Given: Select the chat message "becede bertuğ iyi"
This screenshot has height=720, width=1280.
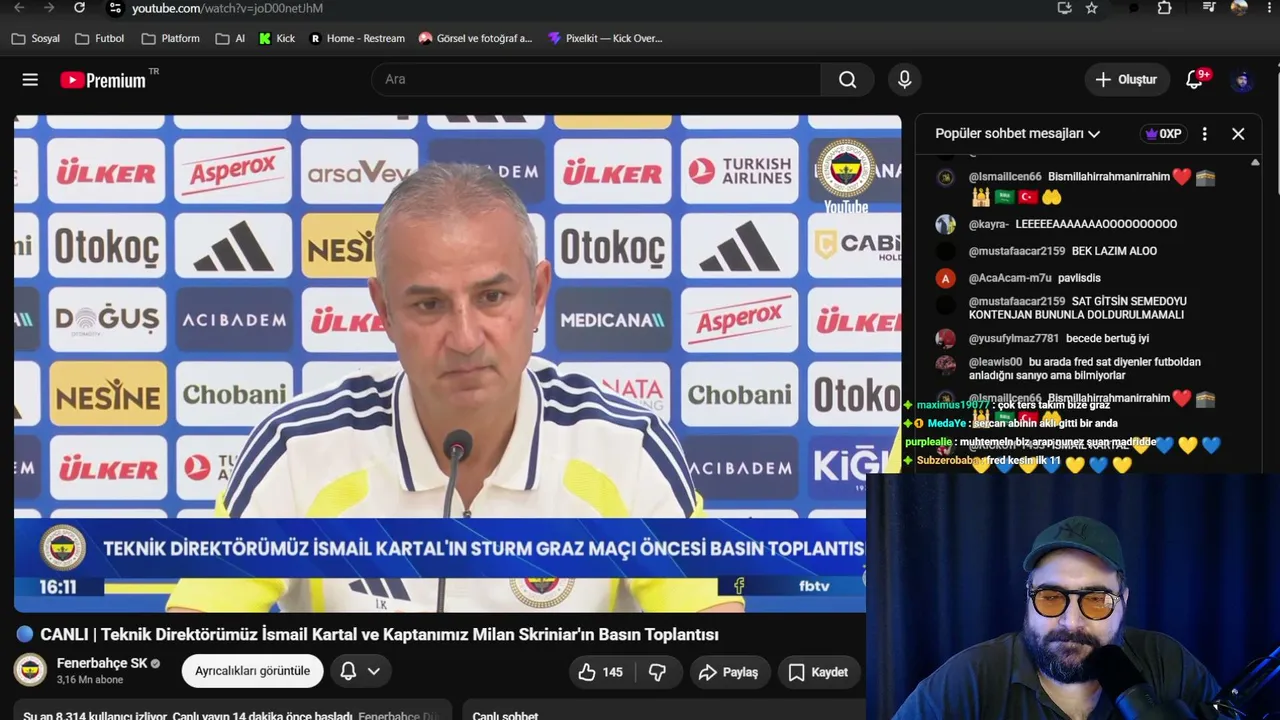Looking at the screenshot, I should (x=1107, y=339).
